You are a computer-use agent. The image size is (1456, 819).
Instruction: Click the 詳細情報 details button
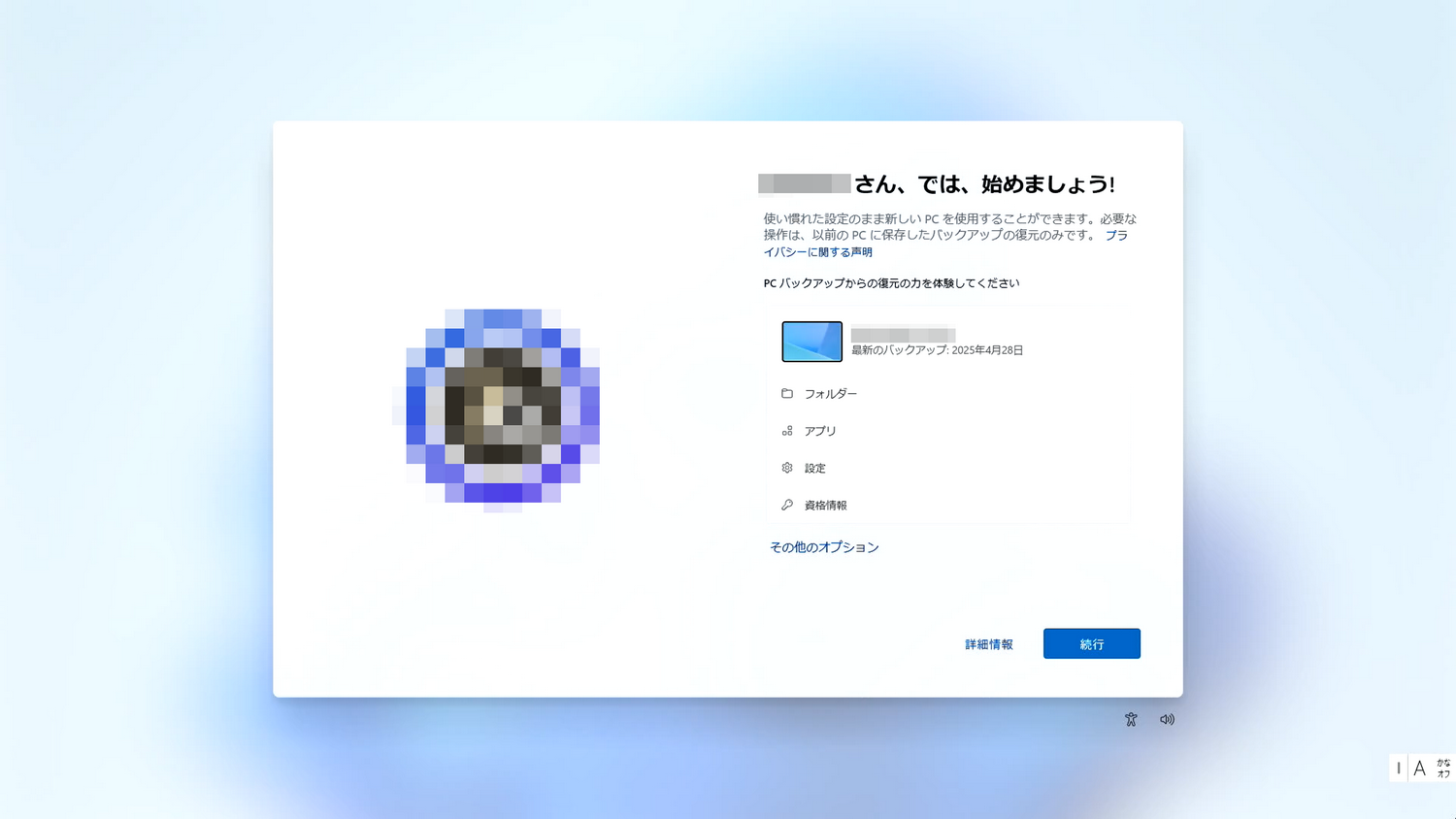(988, 643)
